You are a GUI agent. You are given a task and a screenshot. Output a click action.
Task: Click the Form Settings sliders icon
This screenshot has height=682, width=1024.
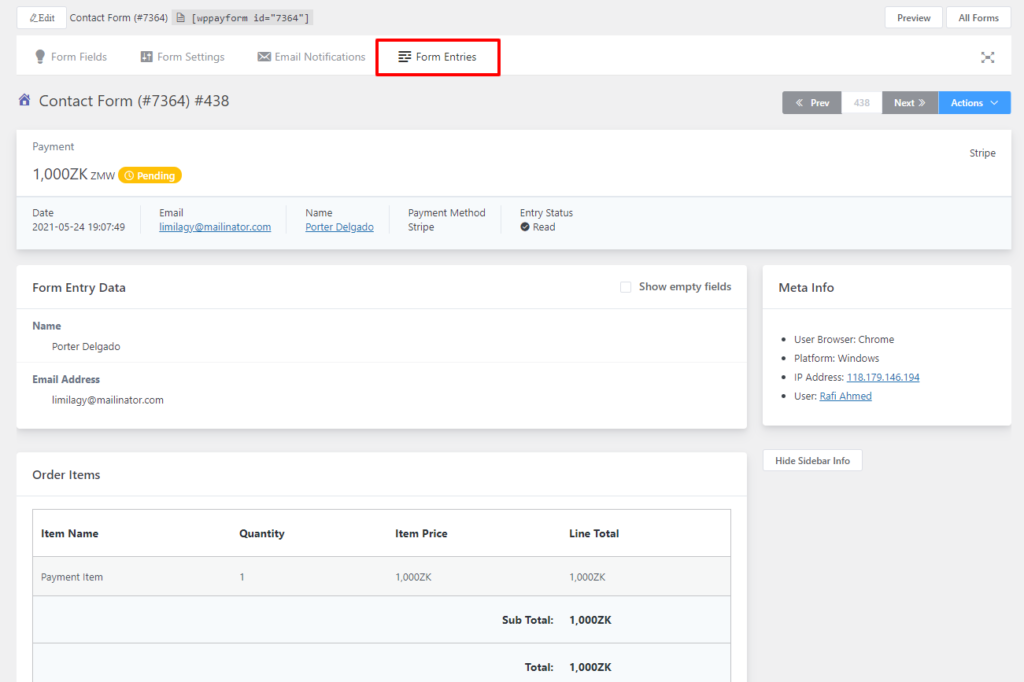point(146,57)
